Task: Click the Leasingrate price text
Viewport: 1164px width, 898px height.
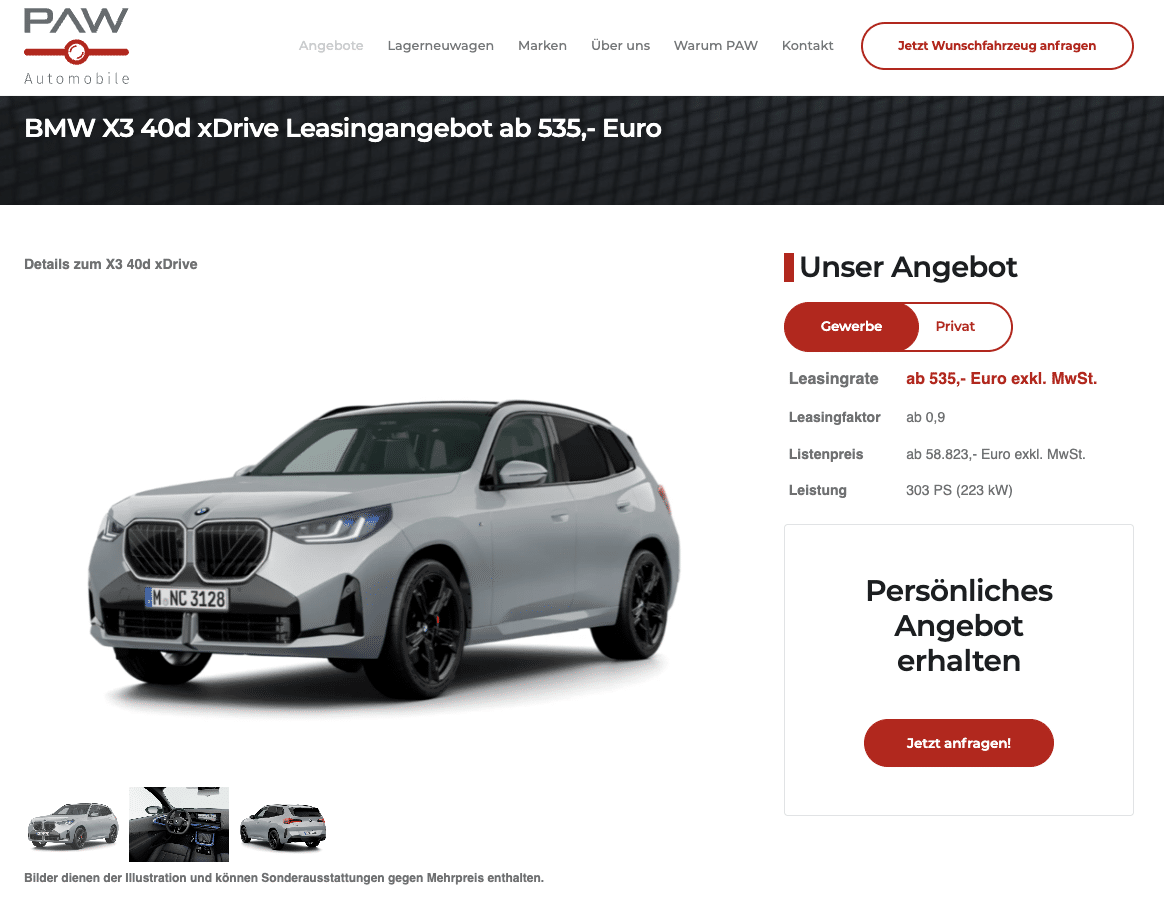Action: [1001, 378]
